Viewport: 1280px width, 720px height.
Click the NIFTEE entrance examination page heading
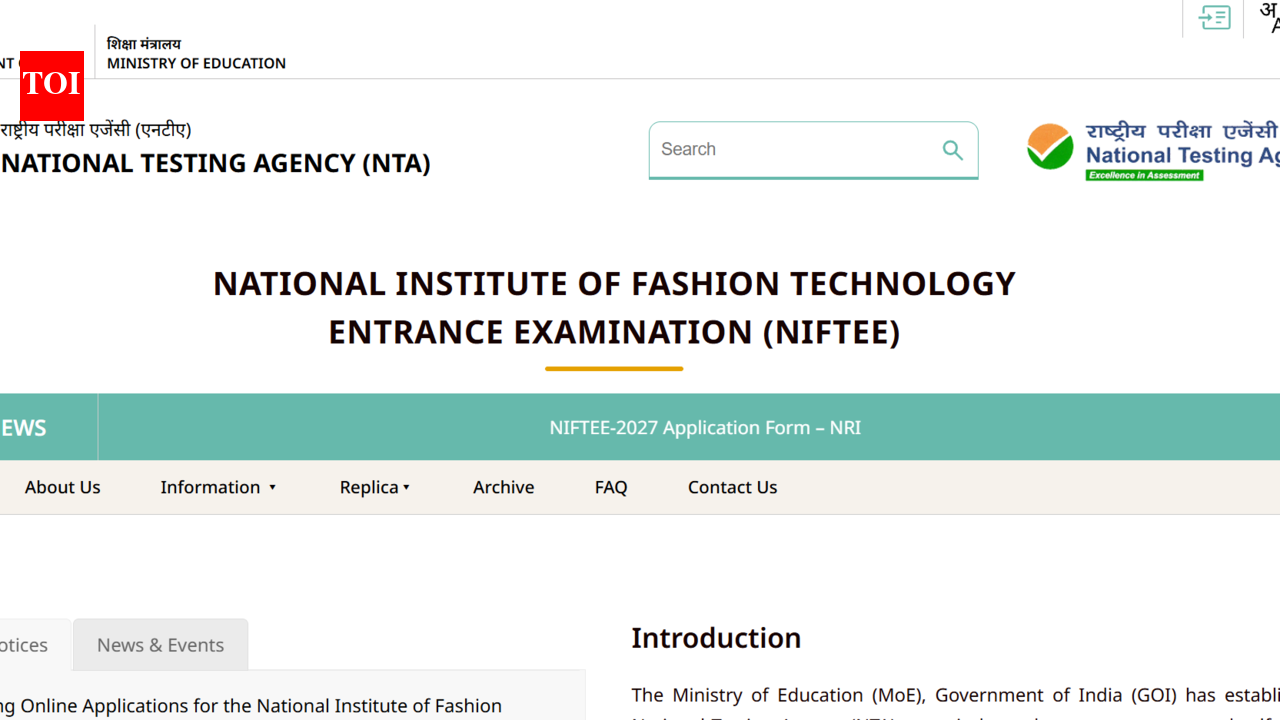point(614,308)
